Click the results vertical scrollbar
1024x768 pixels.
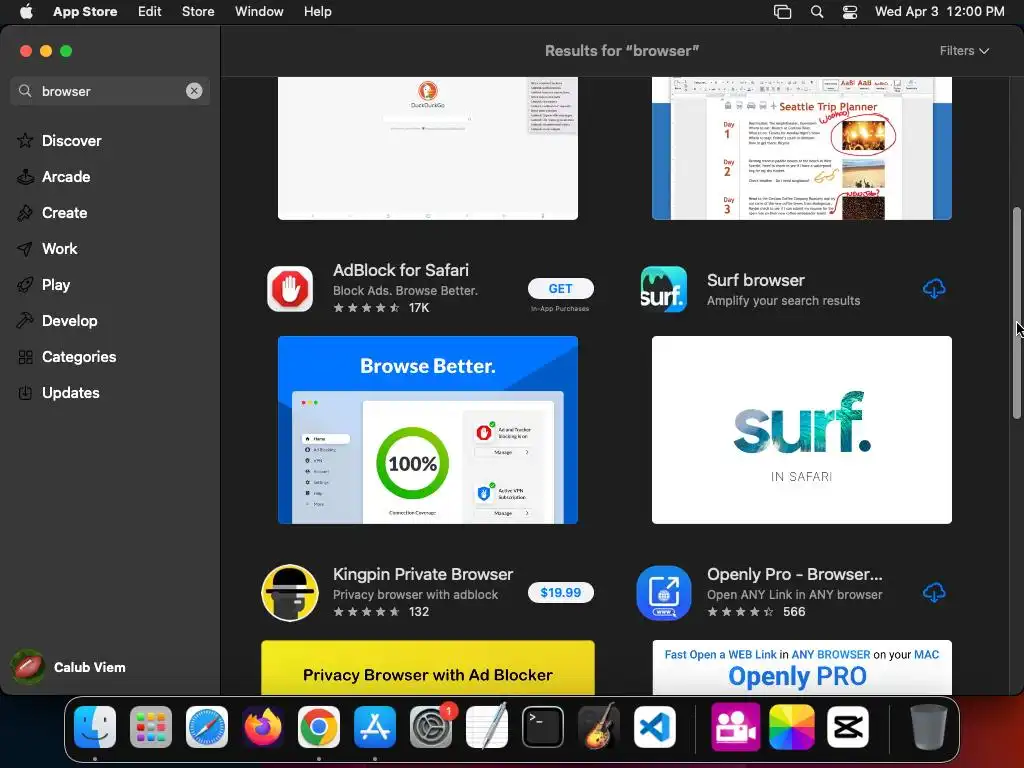point(1017,313)
